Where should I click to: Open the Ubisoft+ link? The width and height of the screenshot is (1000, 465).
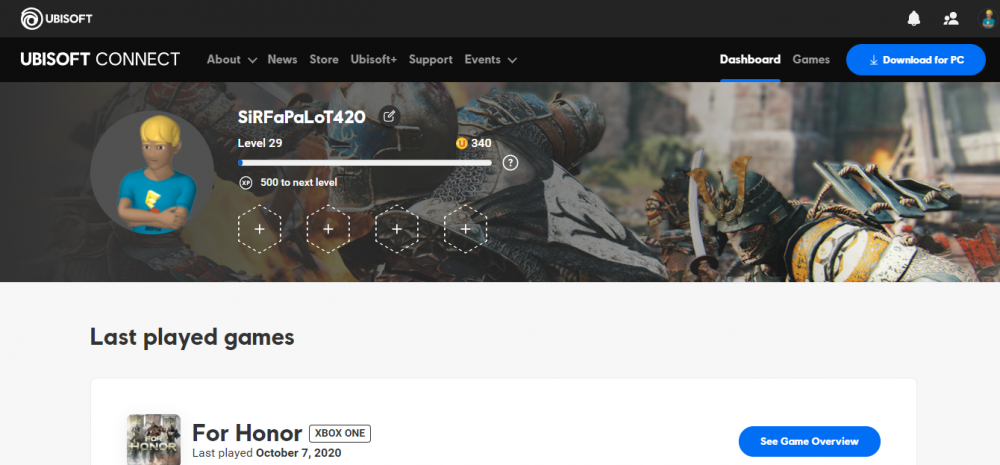tap(373, 60)
